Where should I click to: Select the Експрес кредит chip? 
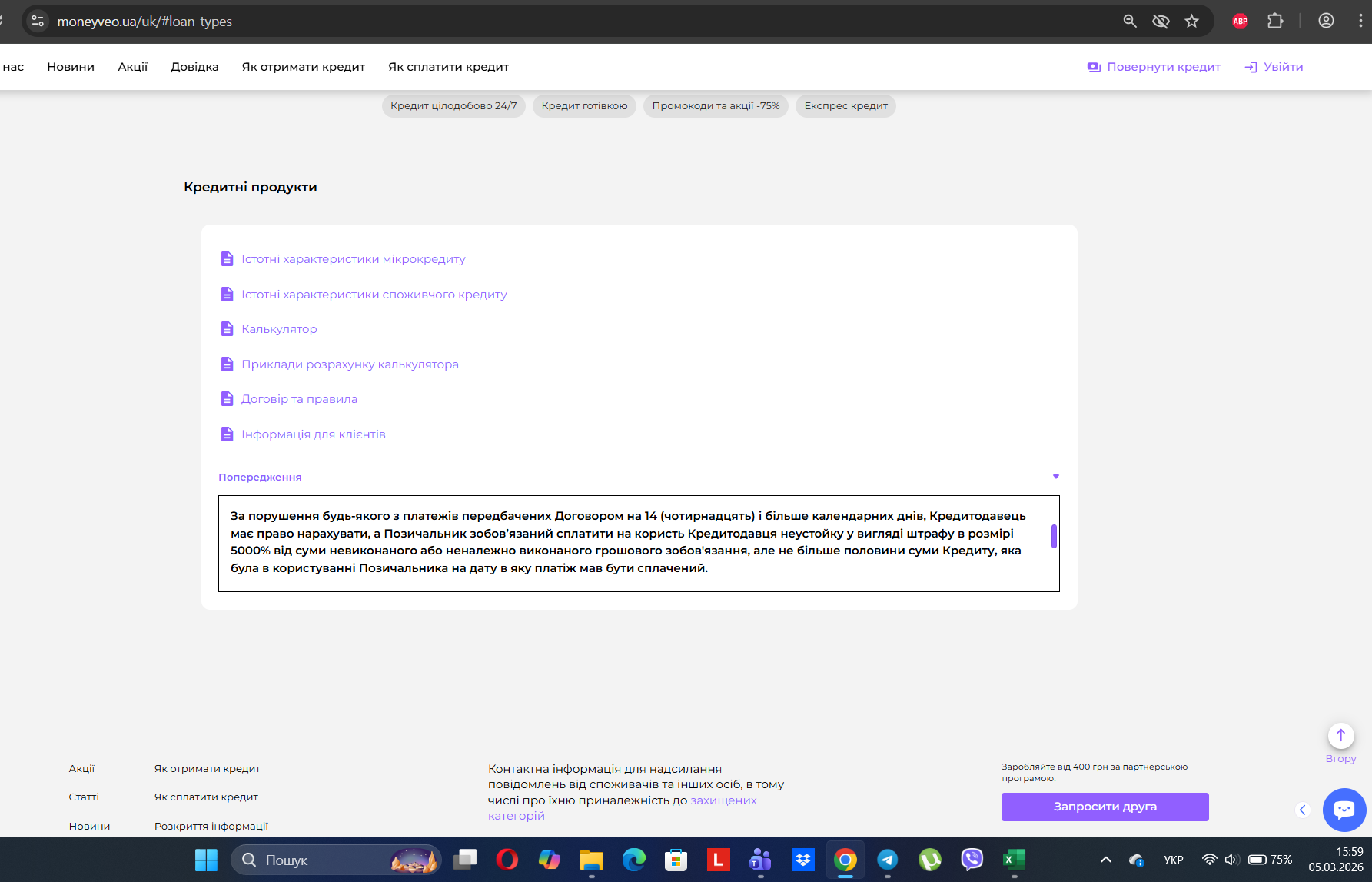(845, 106)
